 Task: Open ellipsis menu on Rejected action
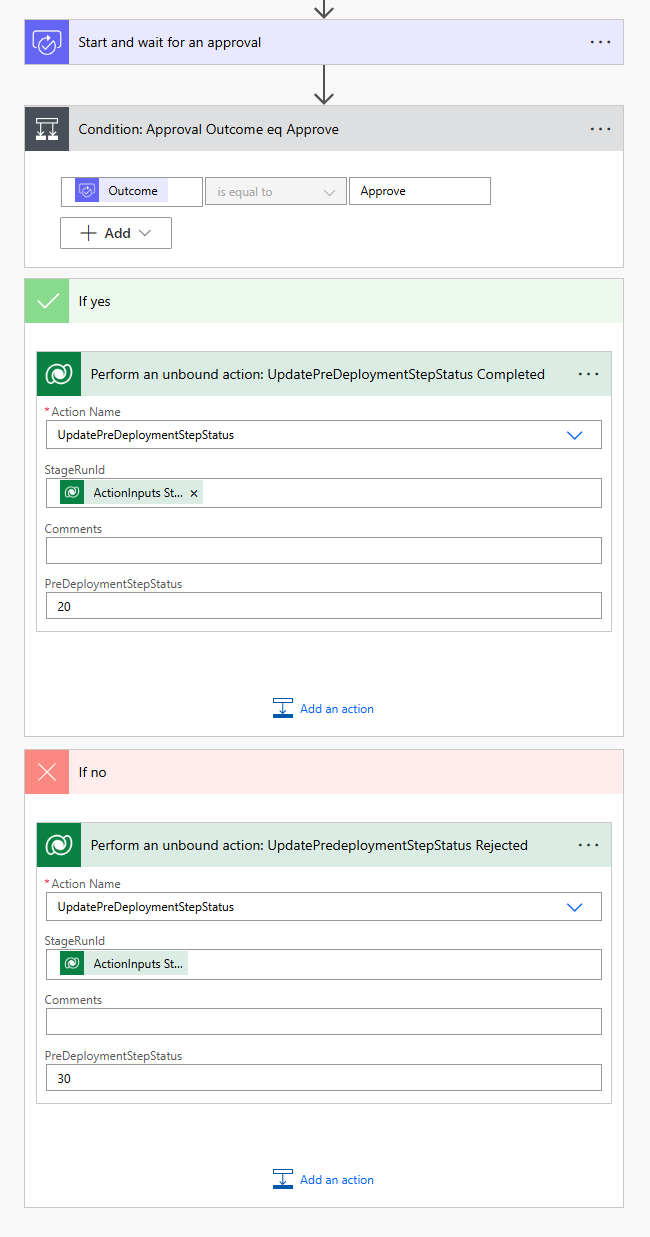tap(588, 845)
